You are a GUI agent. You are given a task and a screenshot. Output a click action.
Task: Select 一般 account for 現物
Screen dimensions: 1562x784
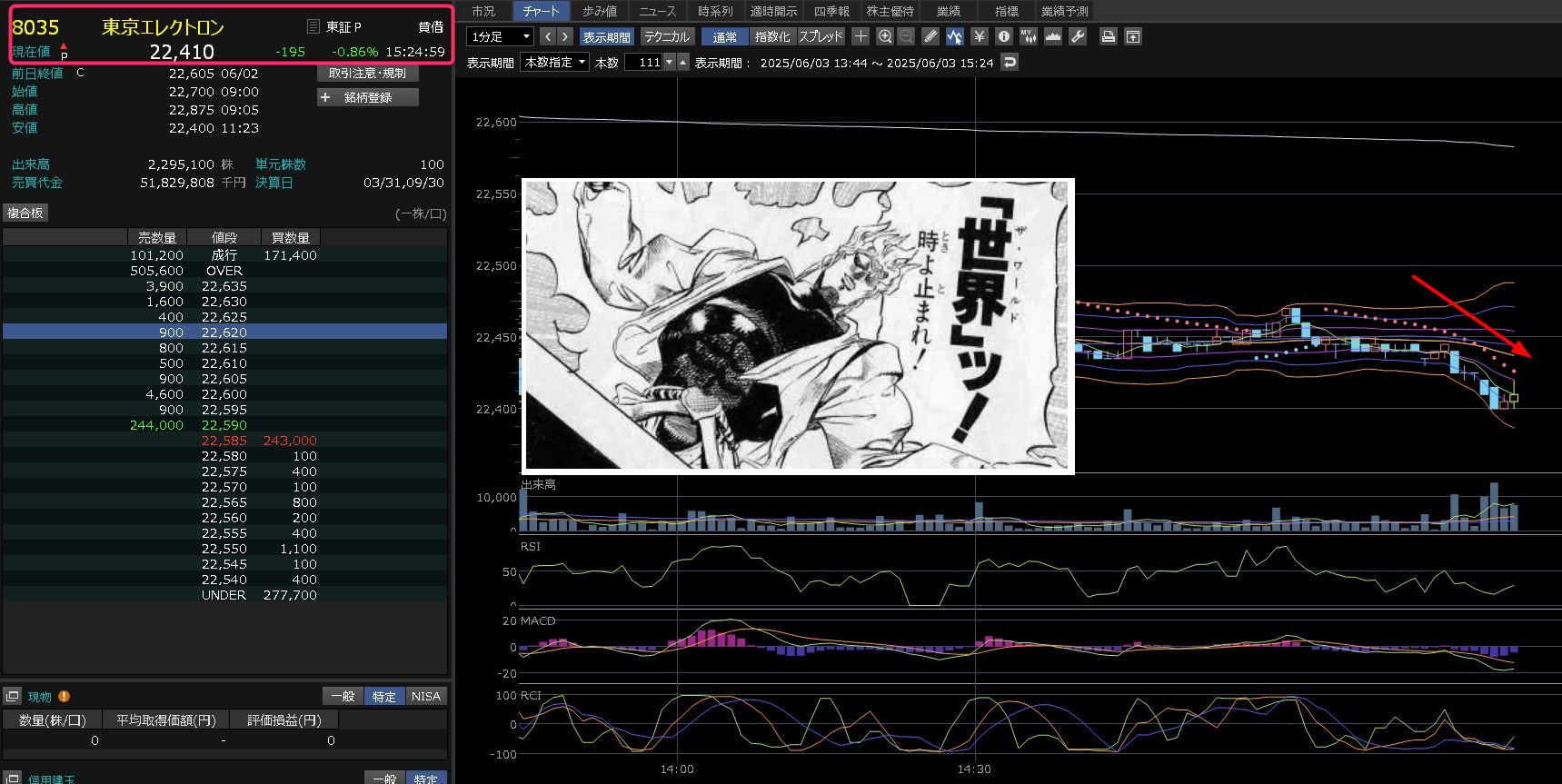343,696
